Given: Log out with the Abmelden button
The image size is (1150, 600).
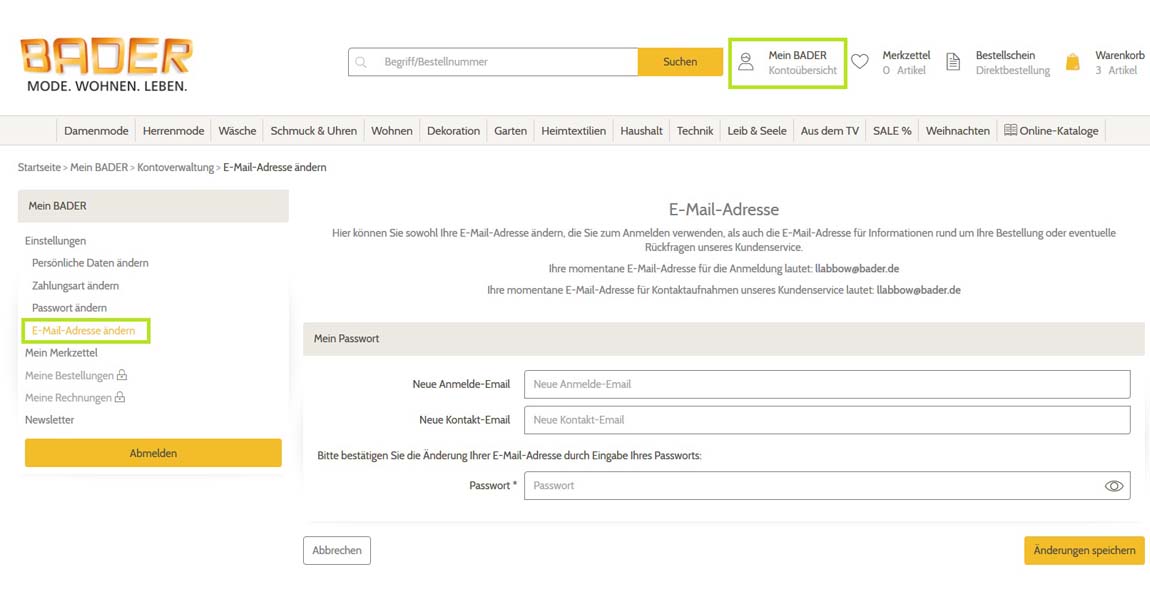Looking at the screenshot, I should (x=153, y=453).
